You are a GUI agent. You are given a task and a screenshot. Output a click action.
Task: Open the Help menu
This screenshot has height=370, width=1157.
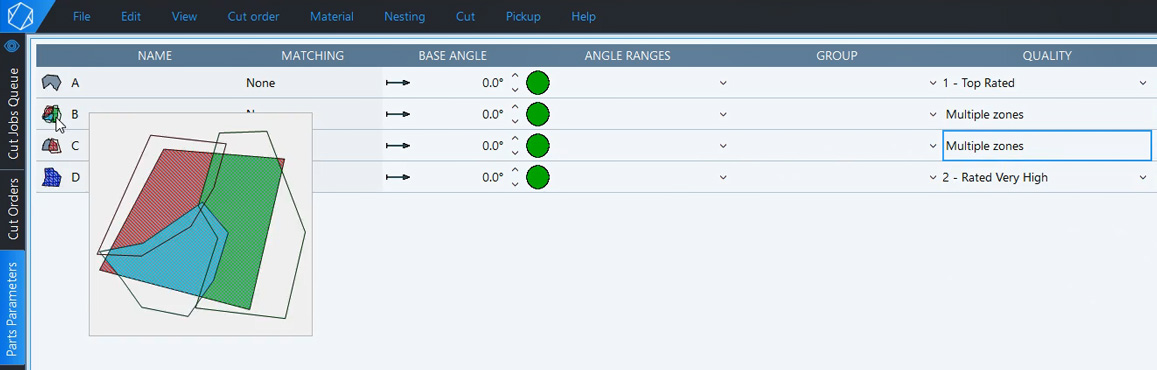(x=584, y=16)
